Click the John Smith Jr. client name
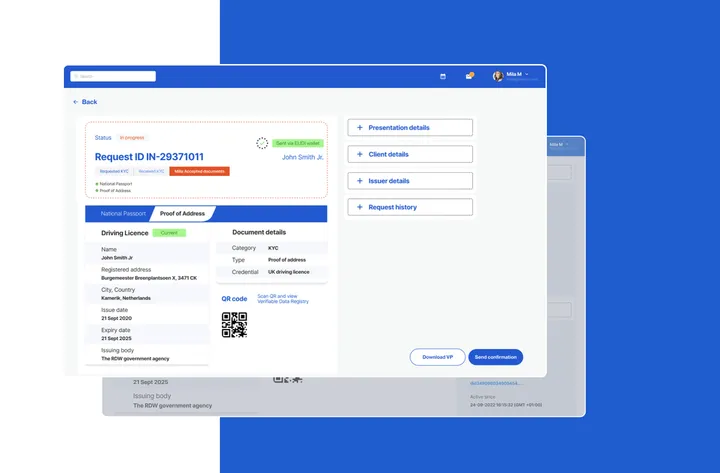This screenshot has width=720, height=473. tap(303, 157)
